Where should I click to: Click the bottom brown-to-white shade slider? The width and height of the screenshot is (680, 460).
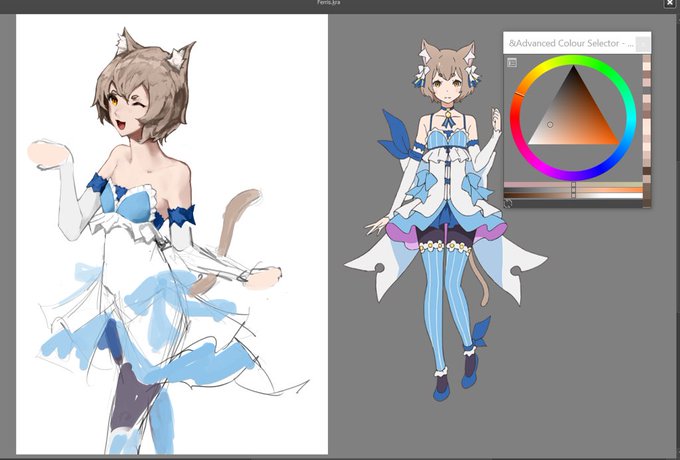(573, 196)
